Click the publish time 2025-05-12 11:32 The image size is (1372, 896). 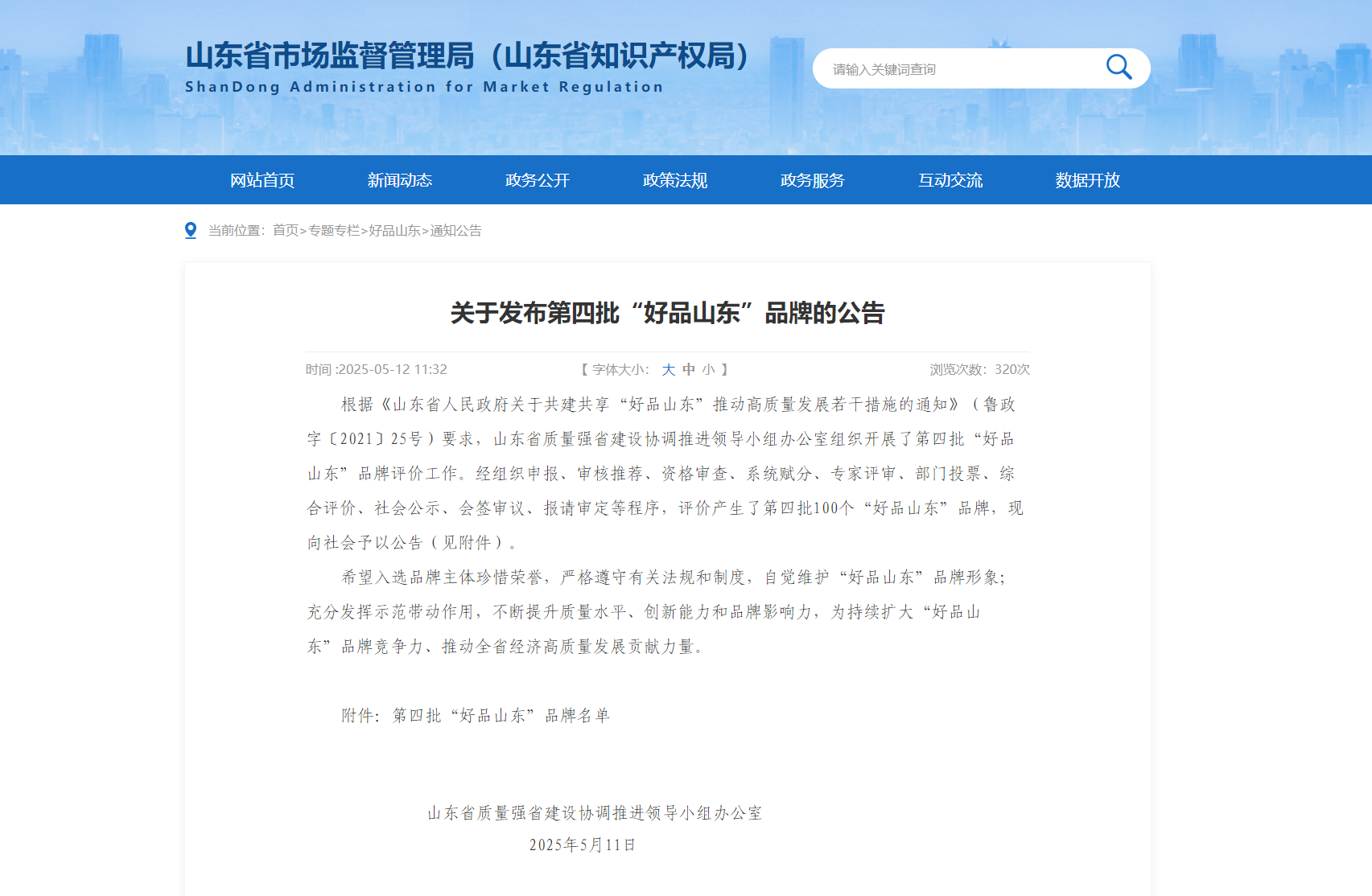393,370
